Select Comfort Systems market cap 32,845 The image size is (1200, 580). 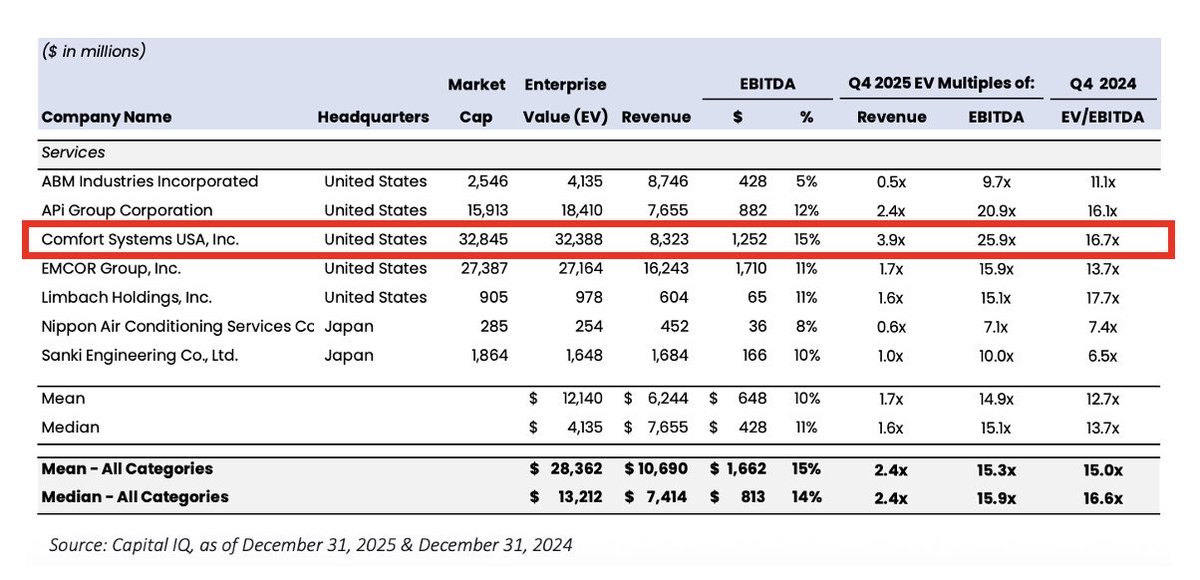483,240
